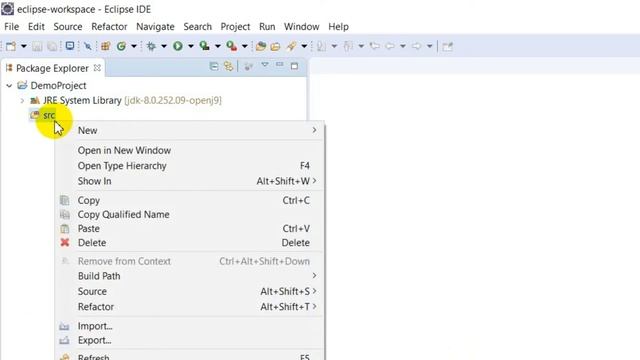This screenshot has width=640, height=360.
Task: Click the New file toolbar icon
Action: click(11, 46)
